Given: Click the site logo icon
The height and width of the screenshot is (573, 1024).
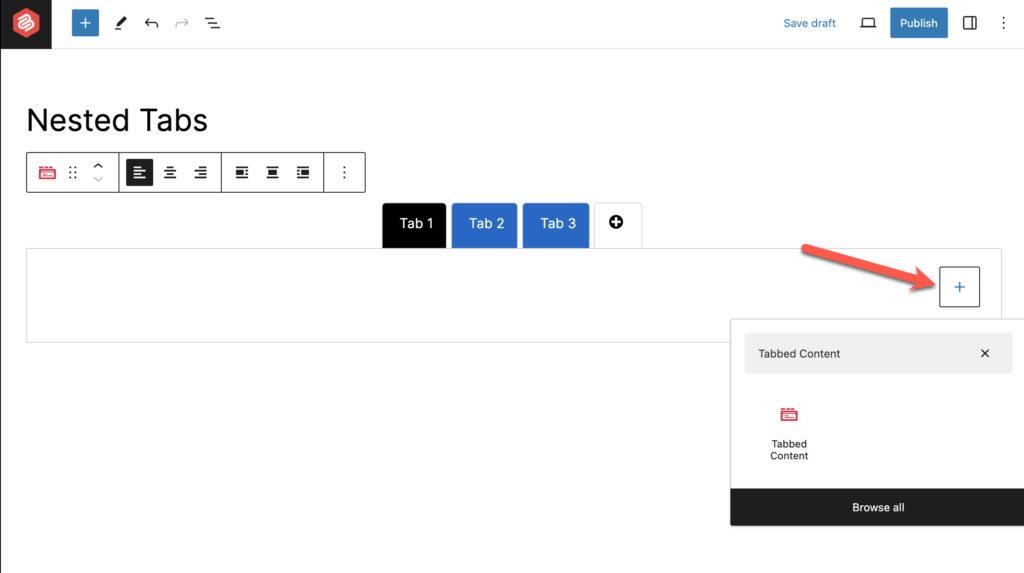Looking at the screenshot, I should tap(25, 24).
